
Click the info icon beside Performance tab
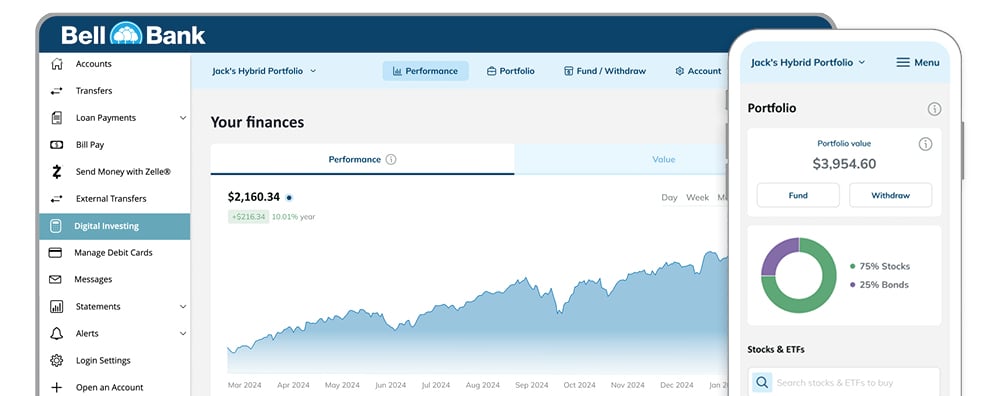tap(391, 160)
